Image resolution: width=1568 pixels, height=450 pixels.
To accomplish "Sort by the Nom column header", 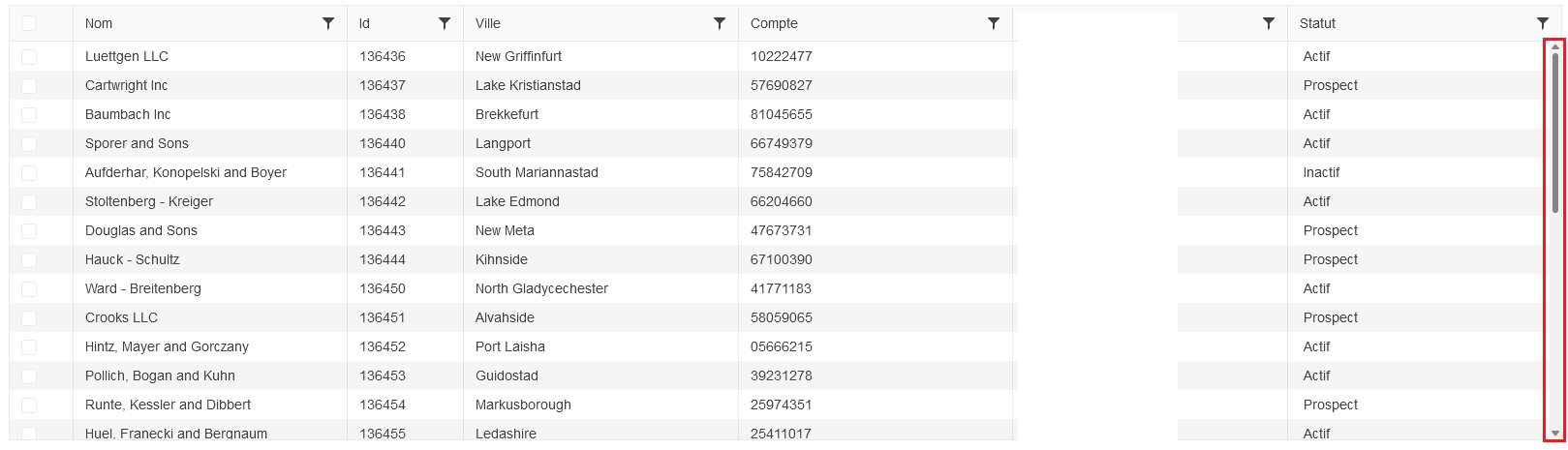I will click(x=99, y=23).
